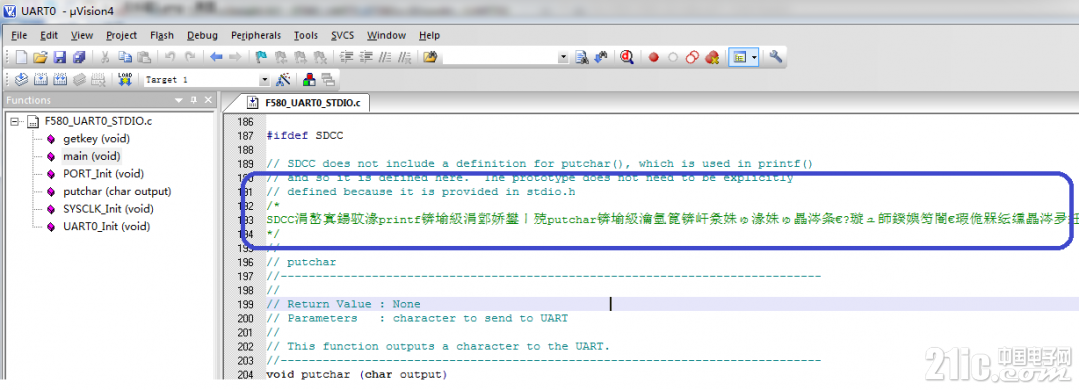Open a file with the folder icon
The width and height of the screenshot is (1079, 390).
(40, 57)
